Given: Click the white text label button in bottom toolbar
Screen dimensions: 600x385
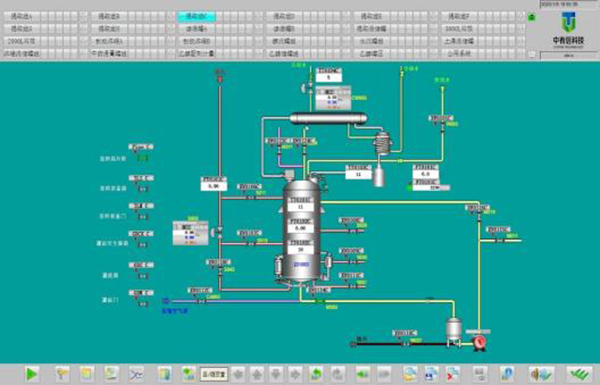Looking at the screenshot, I should [x=214, y=374].
